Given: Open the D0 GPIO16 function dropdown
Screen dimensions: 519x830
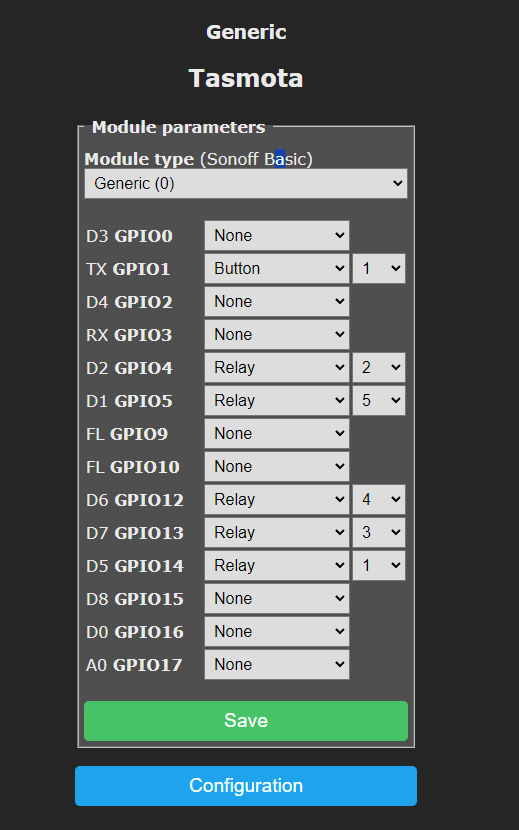Looking at the screenshot, I should (277, 631).
